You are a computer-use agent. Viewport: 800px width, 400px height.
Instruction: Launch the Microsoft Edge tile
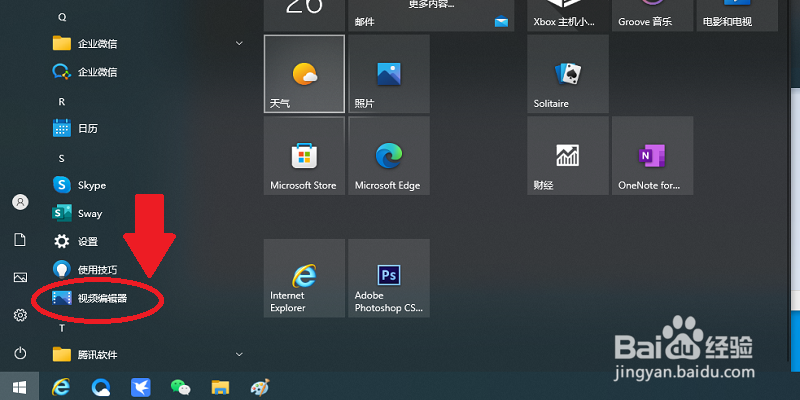tap(389, 155)
